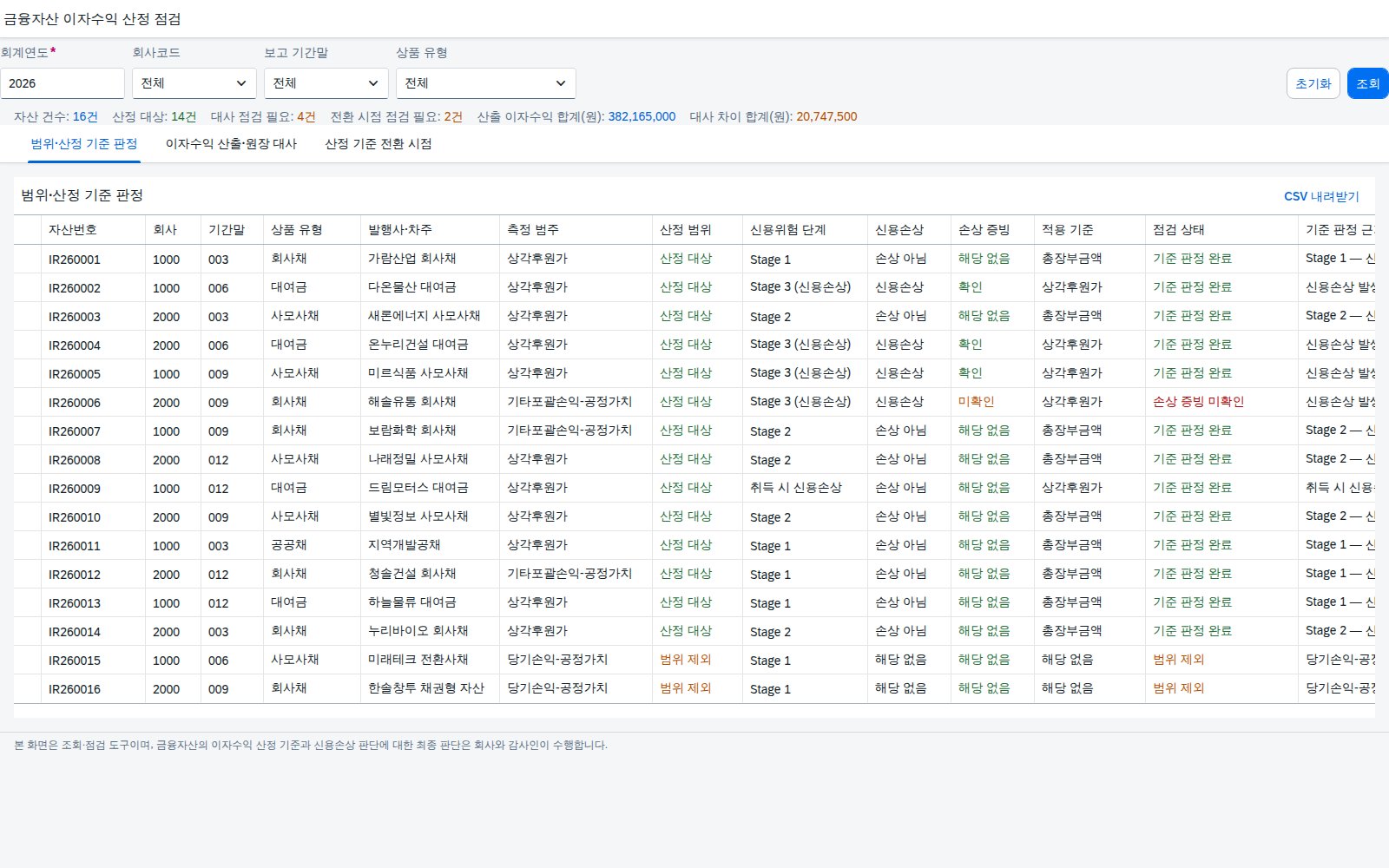Click issuer 가람산업 회사채
This screenshot has height=868, width=1389.
pyautogui.click(x=412, y=259)
